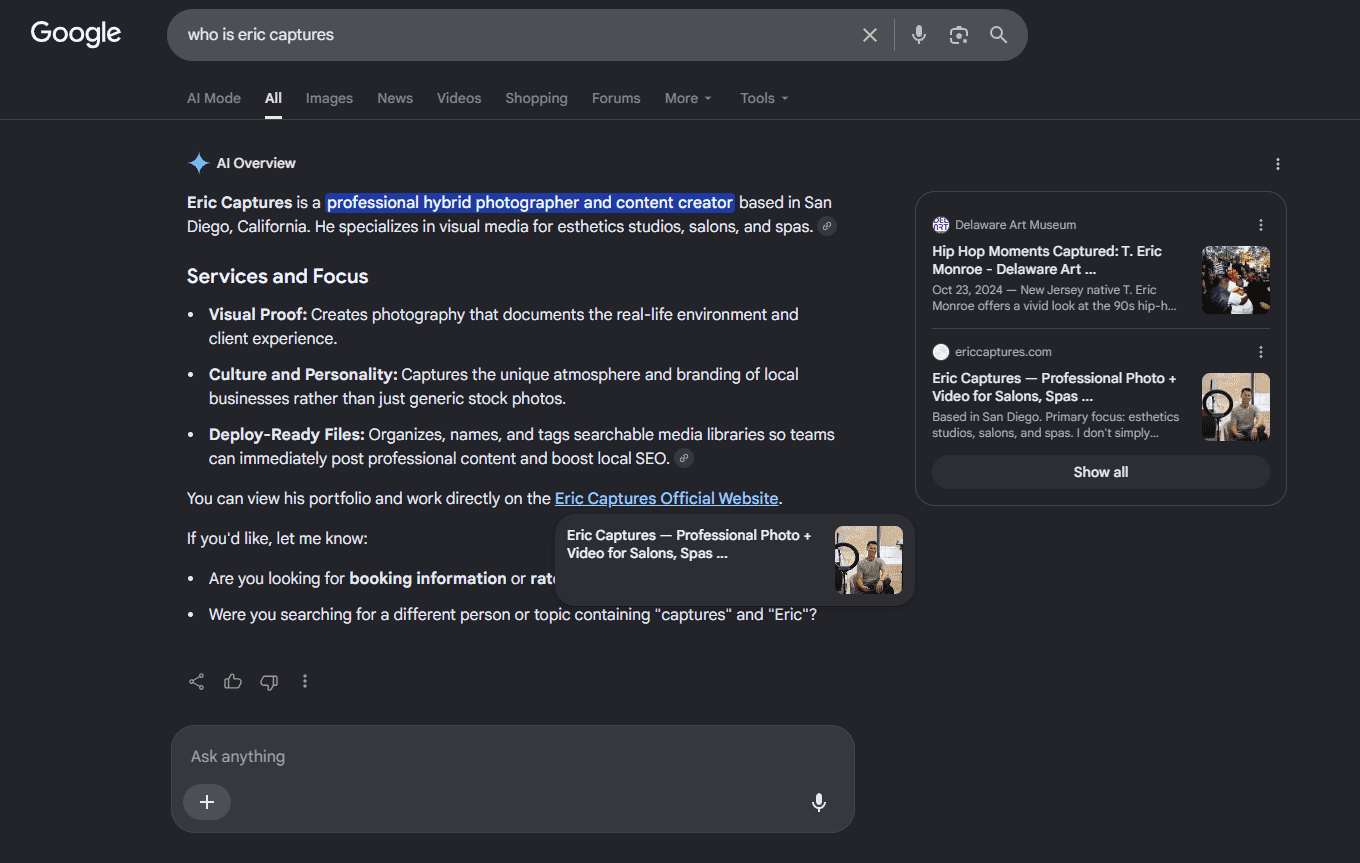Click the 'Services and Focus' heading
The image size is (1360, 863).
click(x=278, y=277)
